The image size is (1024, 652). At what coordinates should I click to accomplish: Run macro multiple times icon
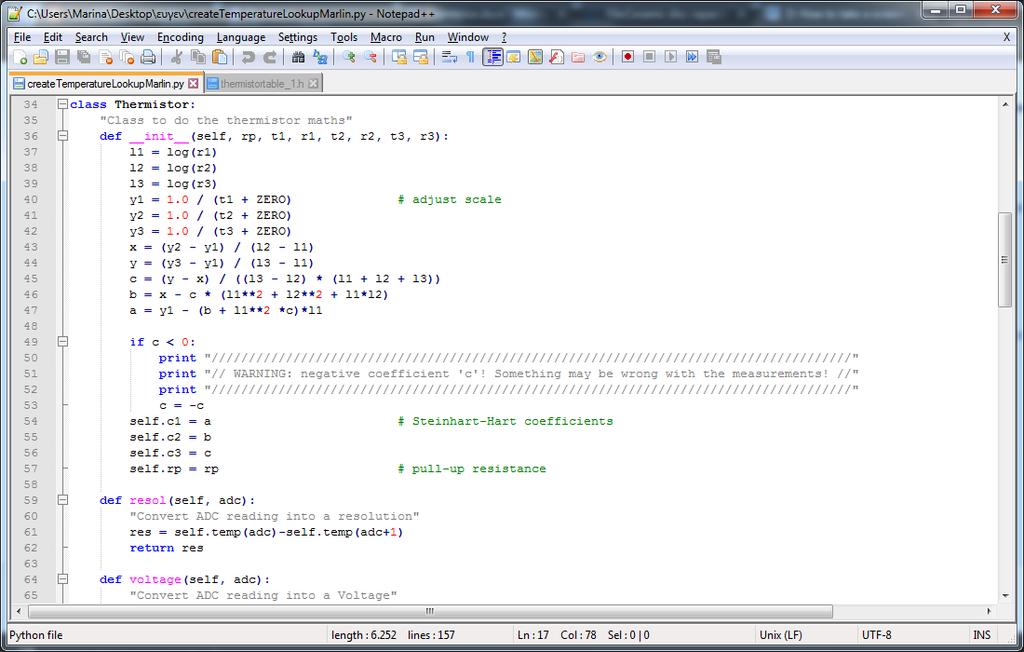(692, 57)
